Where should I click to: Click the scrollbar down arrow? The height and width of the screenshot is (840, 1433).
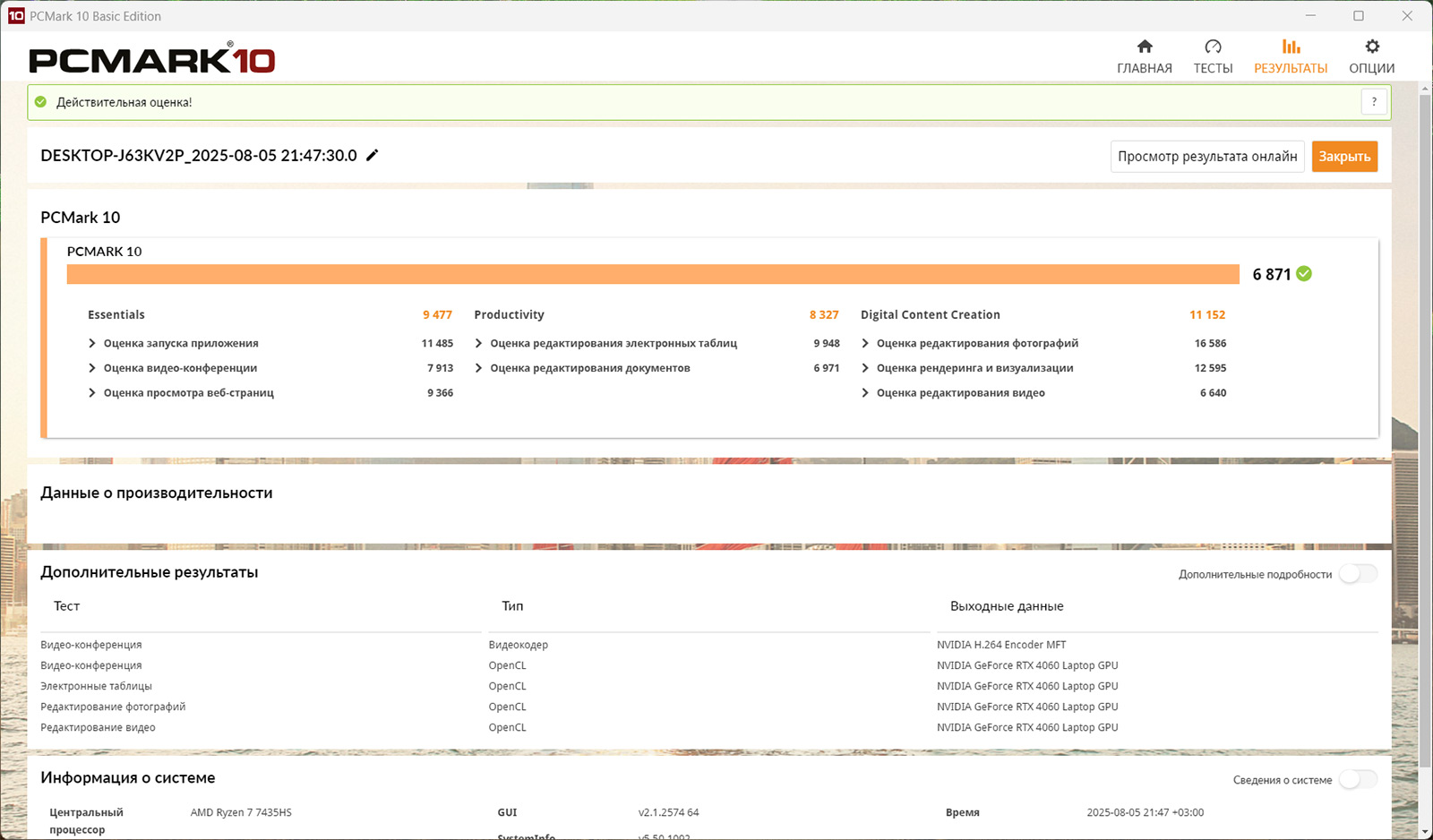[1426, 832]
